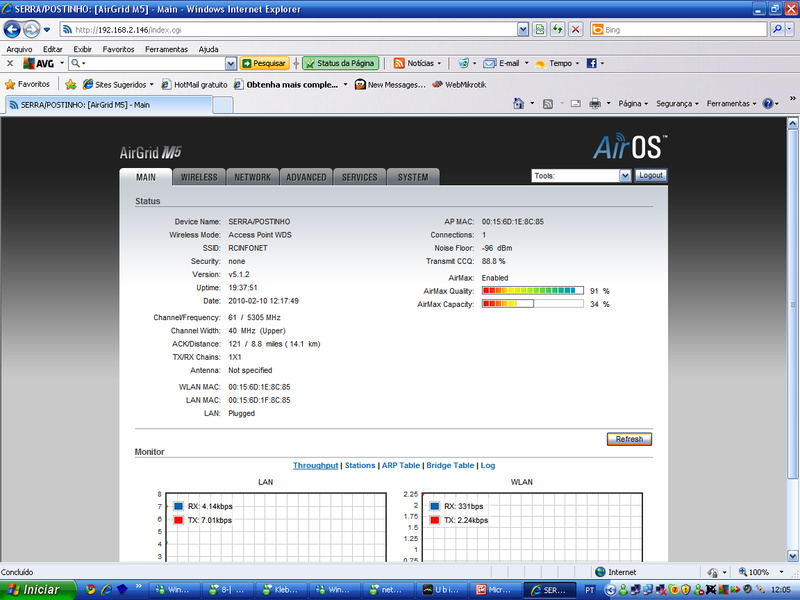The image size is (800, 600).
Task: Click the Status da Página button
Action: pyautogui.click(x=340, y=63)
